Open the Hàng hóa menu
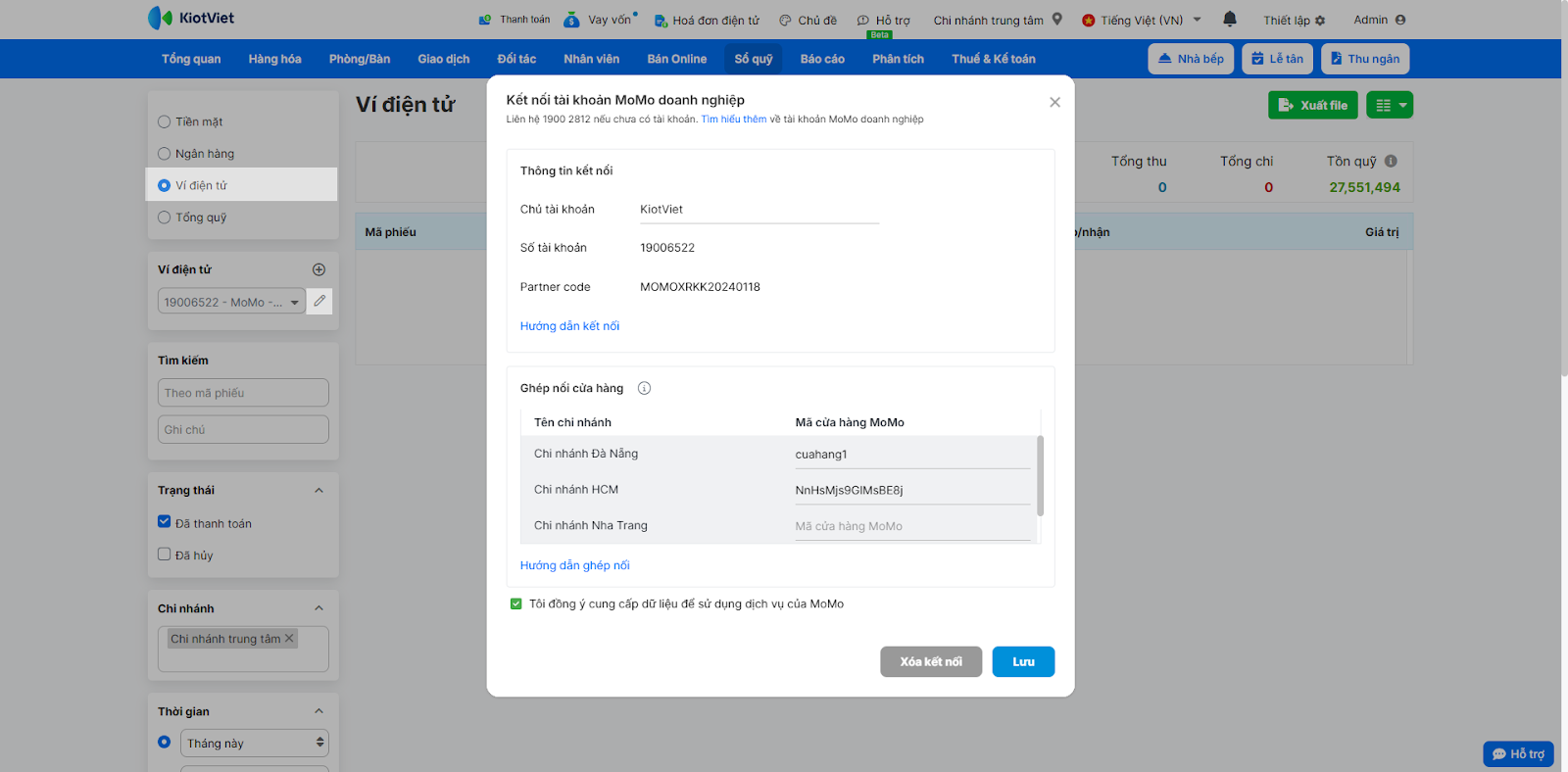Screen dimensions: 1568x772 [275, 59]
